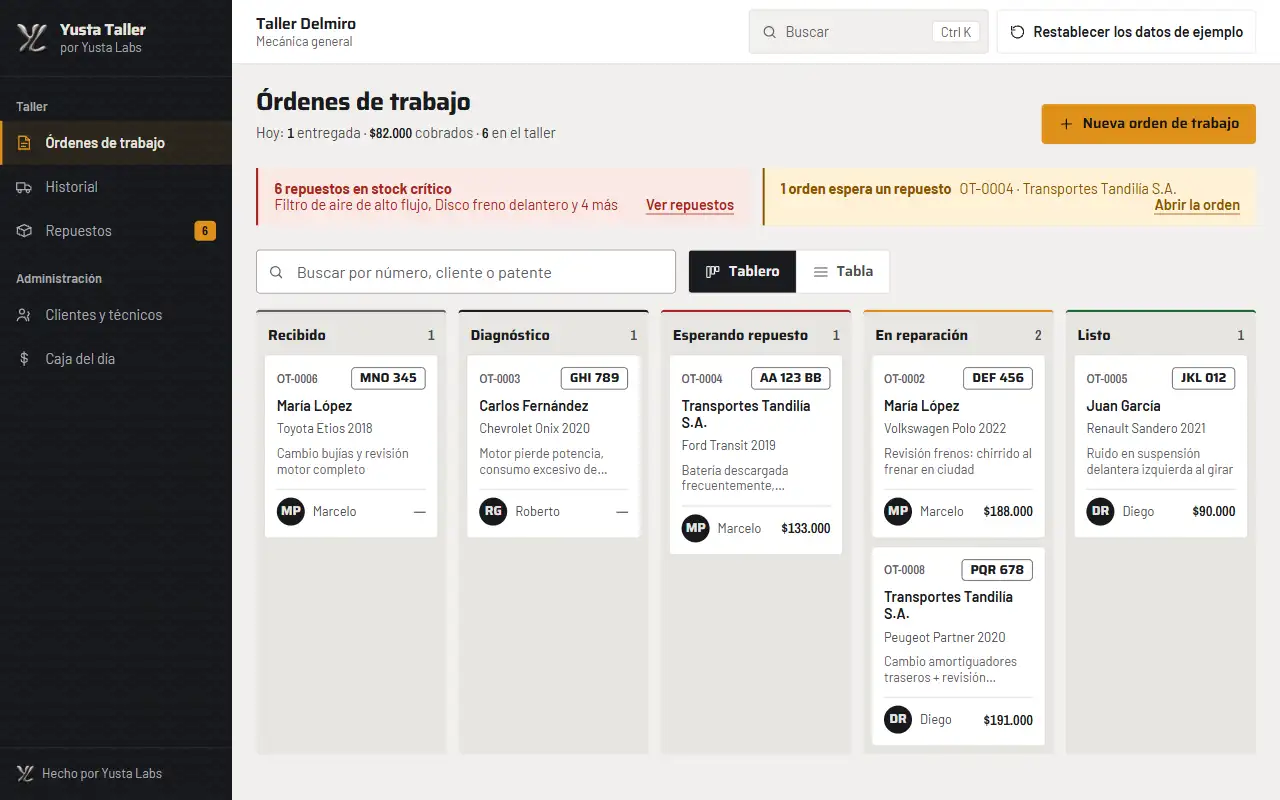
Task: Click the magnifier icon in order search field
Action: point(277,272)
